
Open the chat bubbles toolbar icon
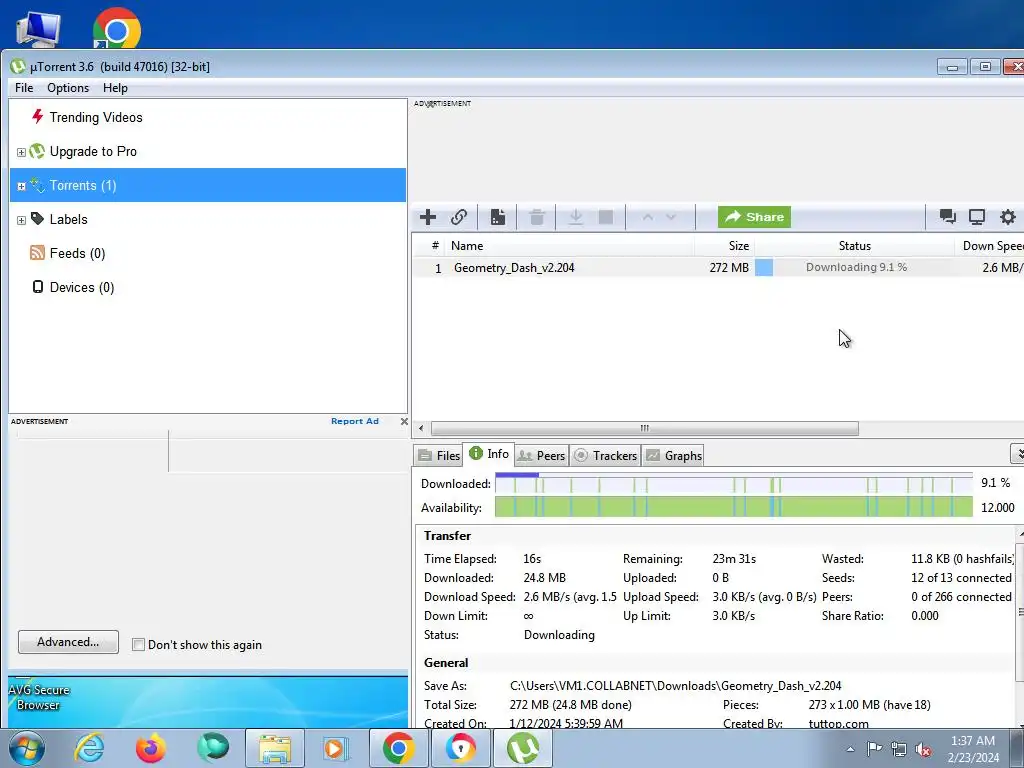tap(948, 217)
